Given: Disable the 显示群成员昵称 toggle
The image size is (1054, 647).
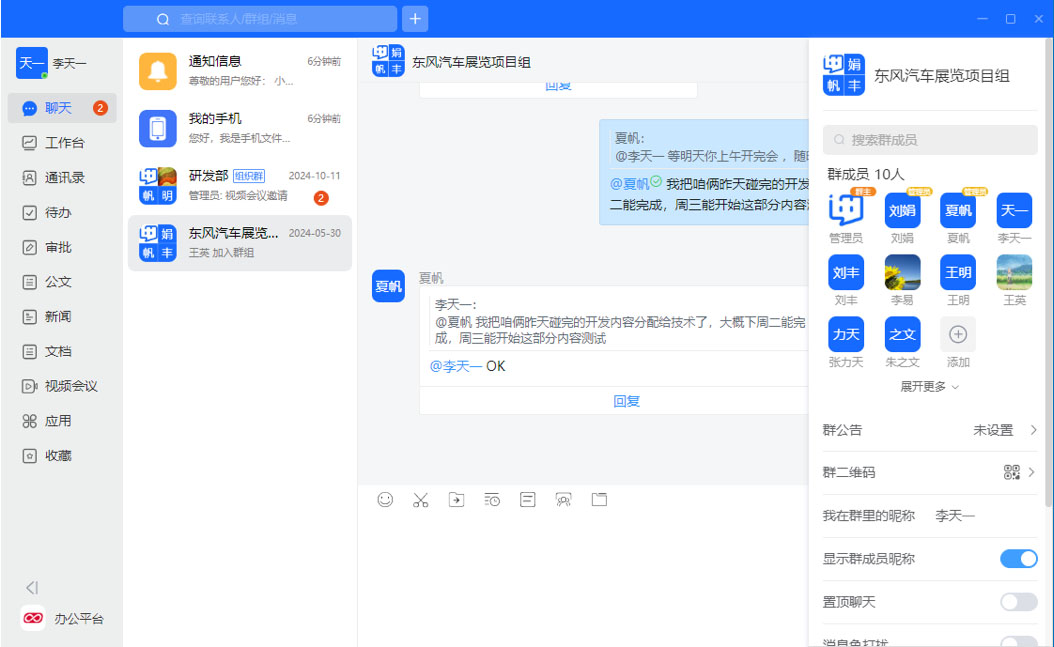Looking at the screenshot, I should coord(1018,559).
